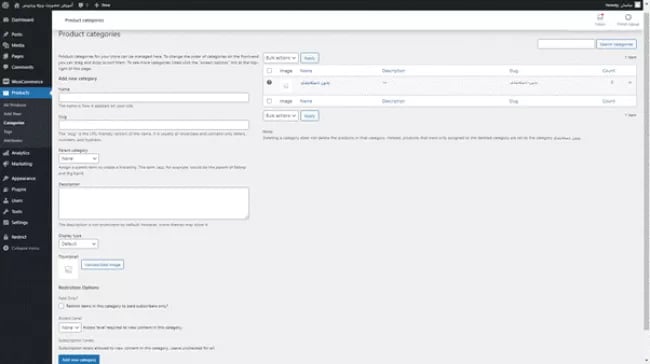Sort by Name in the table header
The width and height of the screenshot is (650, 364).
point(306,71)
